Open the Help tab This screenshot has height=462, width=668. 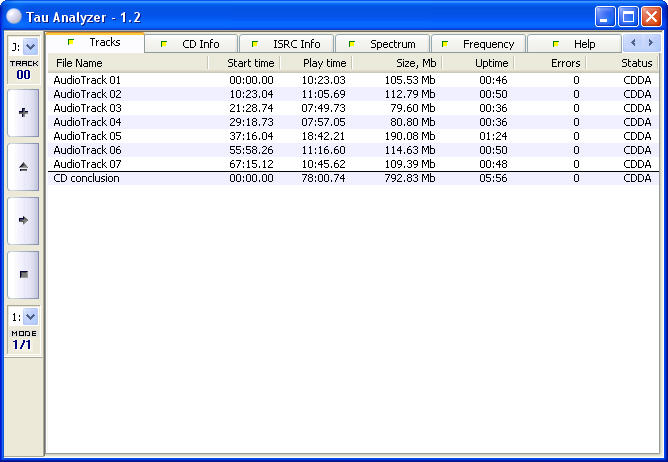[x=575, y=44]
